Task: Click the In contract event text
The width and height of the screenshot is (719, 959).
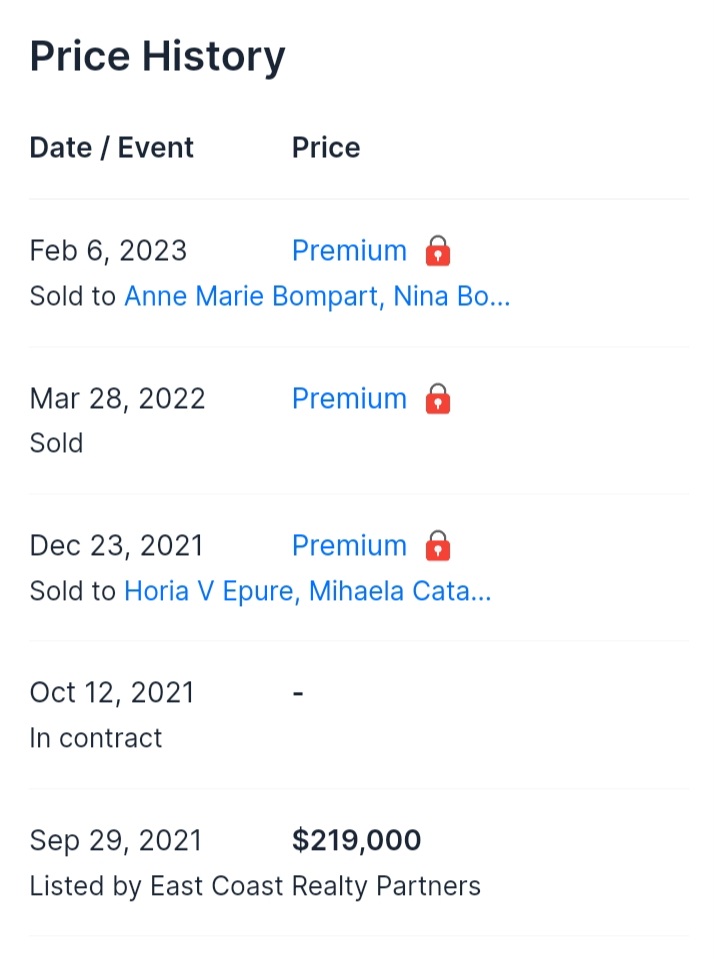Action: pos(96,738)
